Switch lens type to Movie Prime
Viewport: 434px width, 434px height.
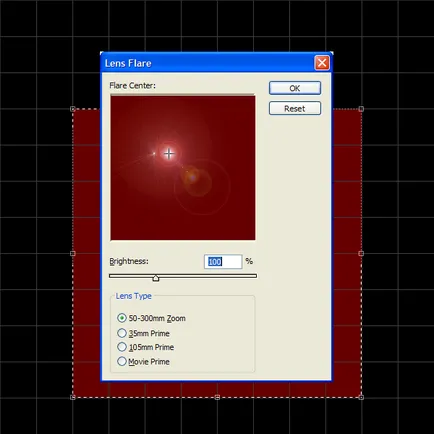(x=122, y=361)
